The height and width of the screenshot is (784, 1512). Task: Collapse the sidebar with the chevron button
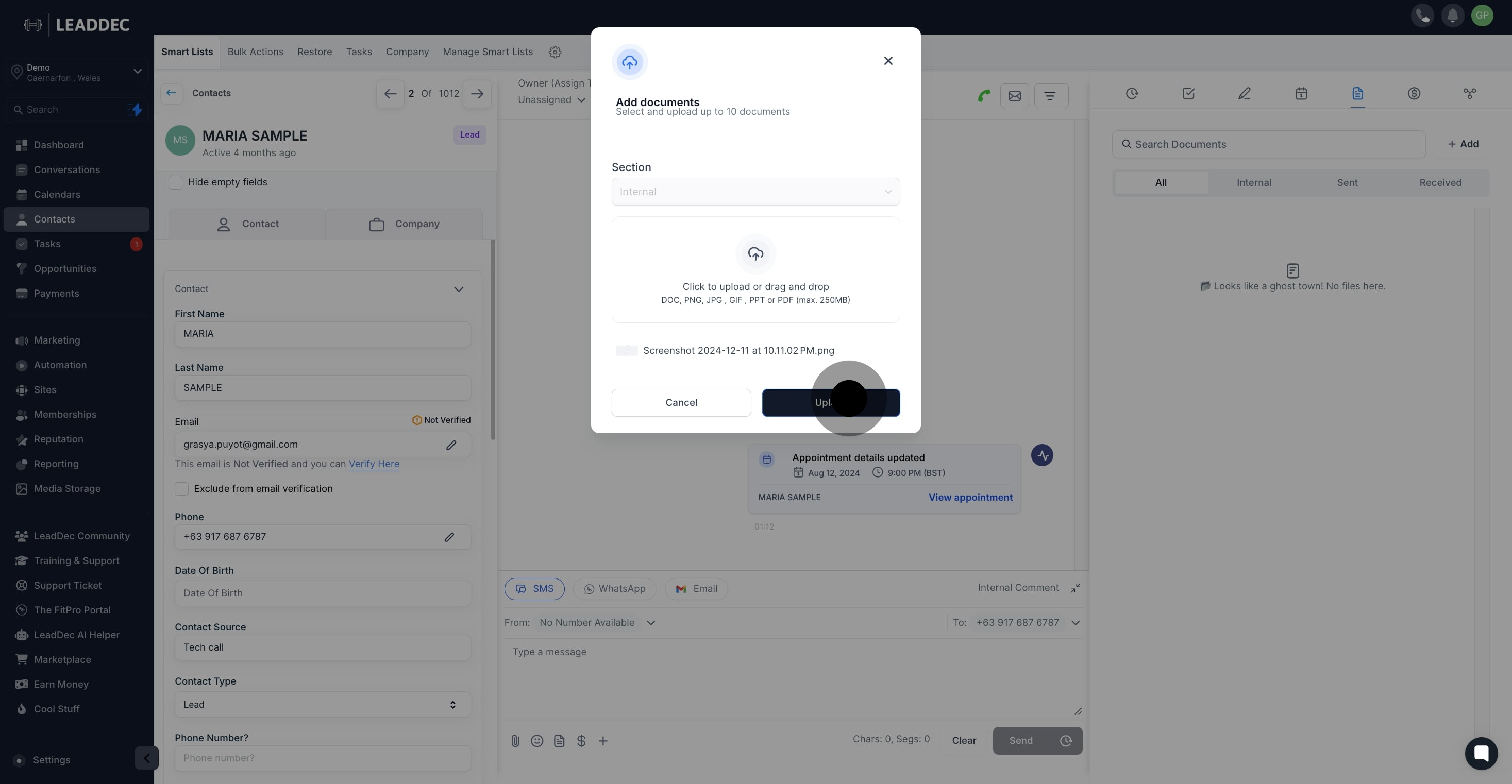coord(146,758)
